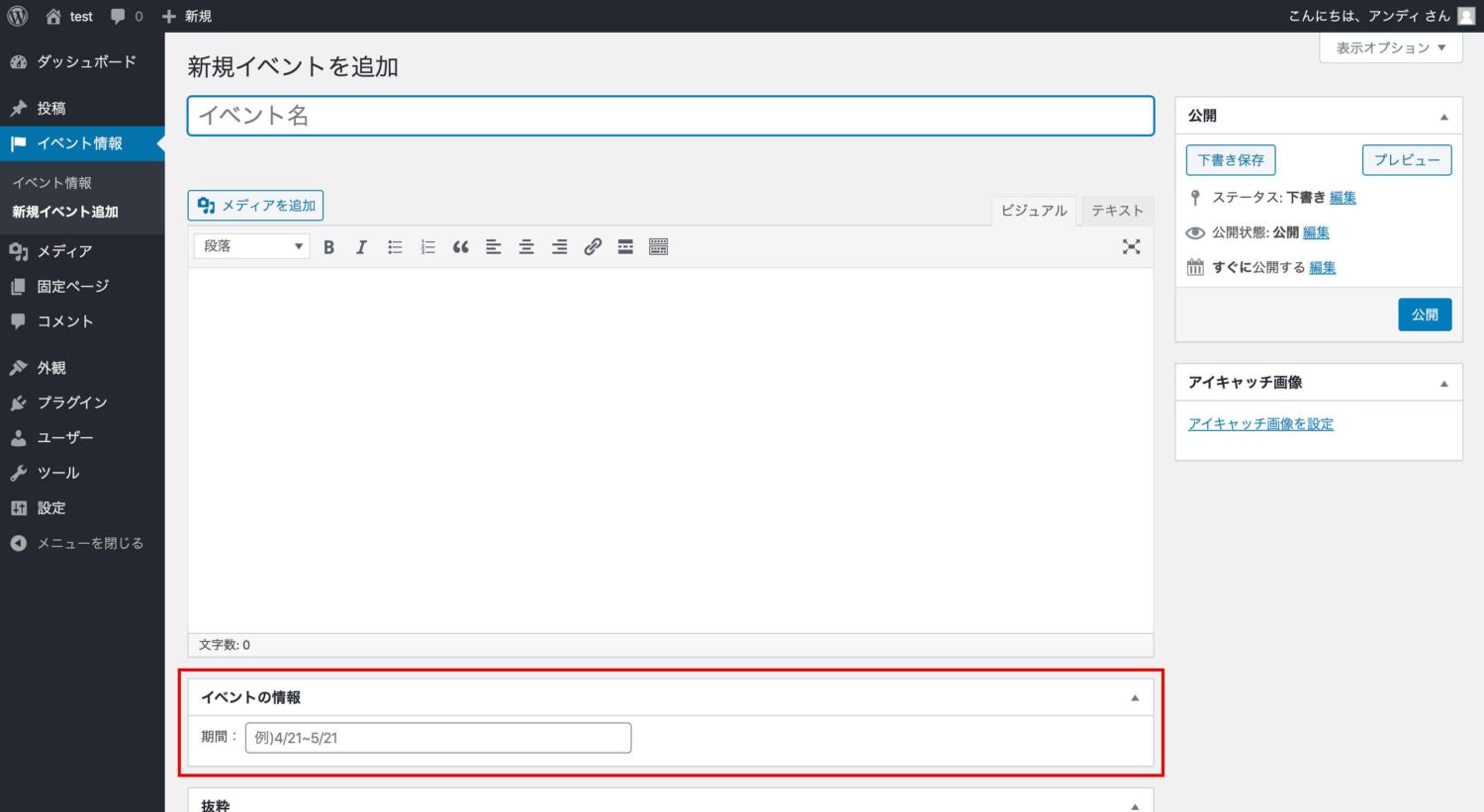Screen dimensions: 1484x812
Task: Switch to the テキスト editor tab
Action: pyautogui.click(x=1116, y=210)
